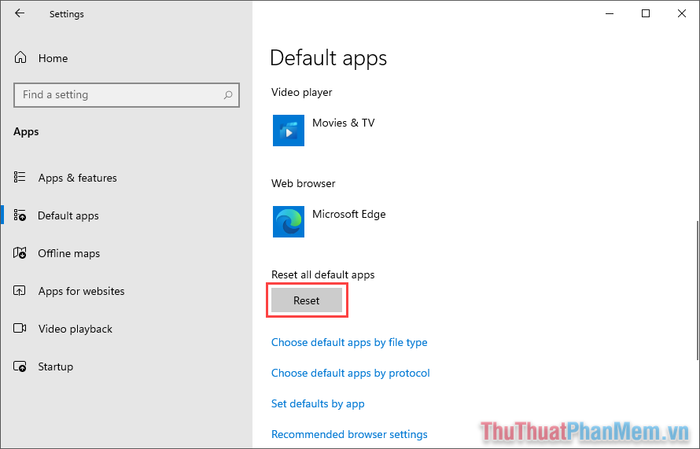Screen dimensions: 700x449
Task: Click the Movies & TV app icon
Action: click(288, 130)
